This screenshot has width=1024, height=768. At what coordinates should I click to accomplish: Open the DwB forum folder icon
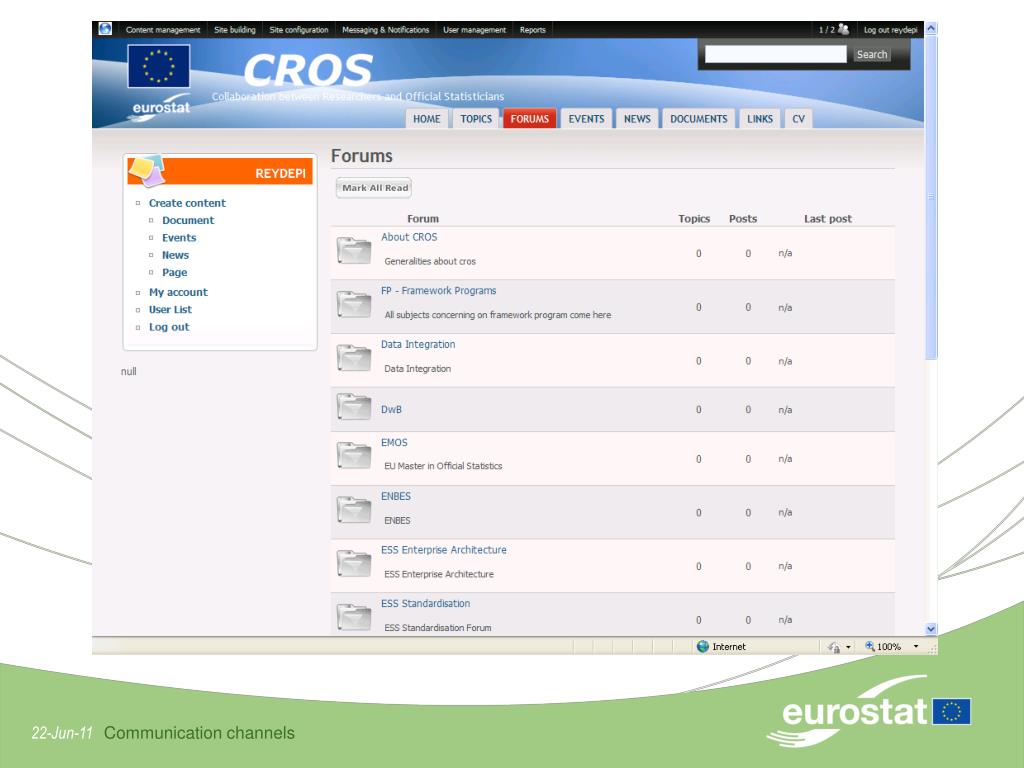coord(354,407)
